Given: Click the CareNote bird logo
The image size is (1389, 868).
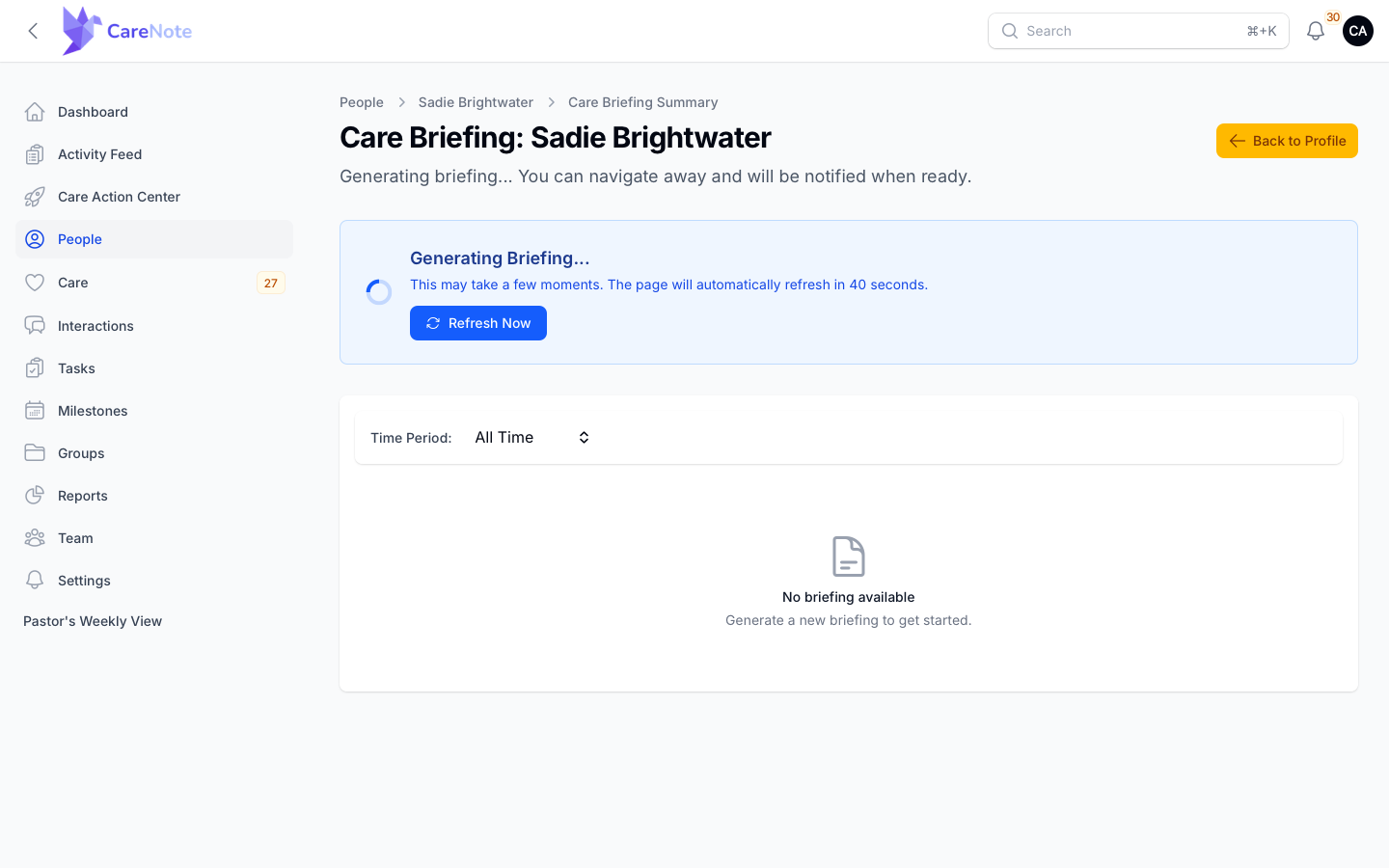Looking at the screenshot, I should point(82,31).
